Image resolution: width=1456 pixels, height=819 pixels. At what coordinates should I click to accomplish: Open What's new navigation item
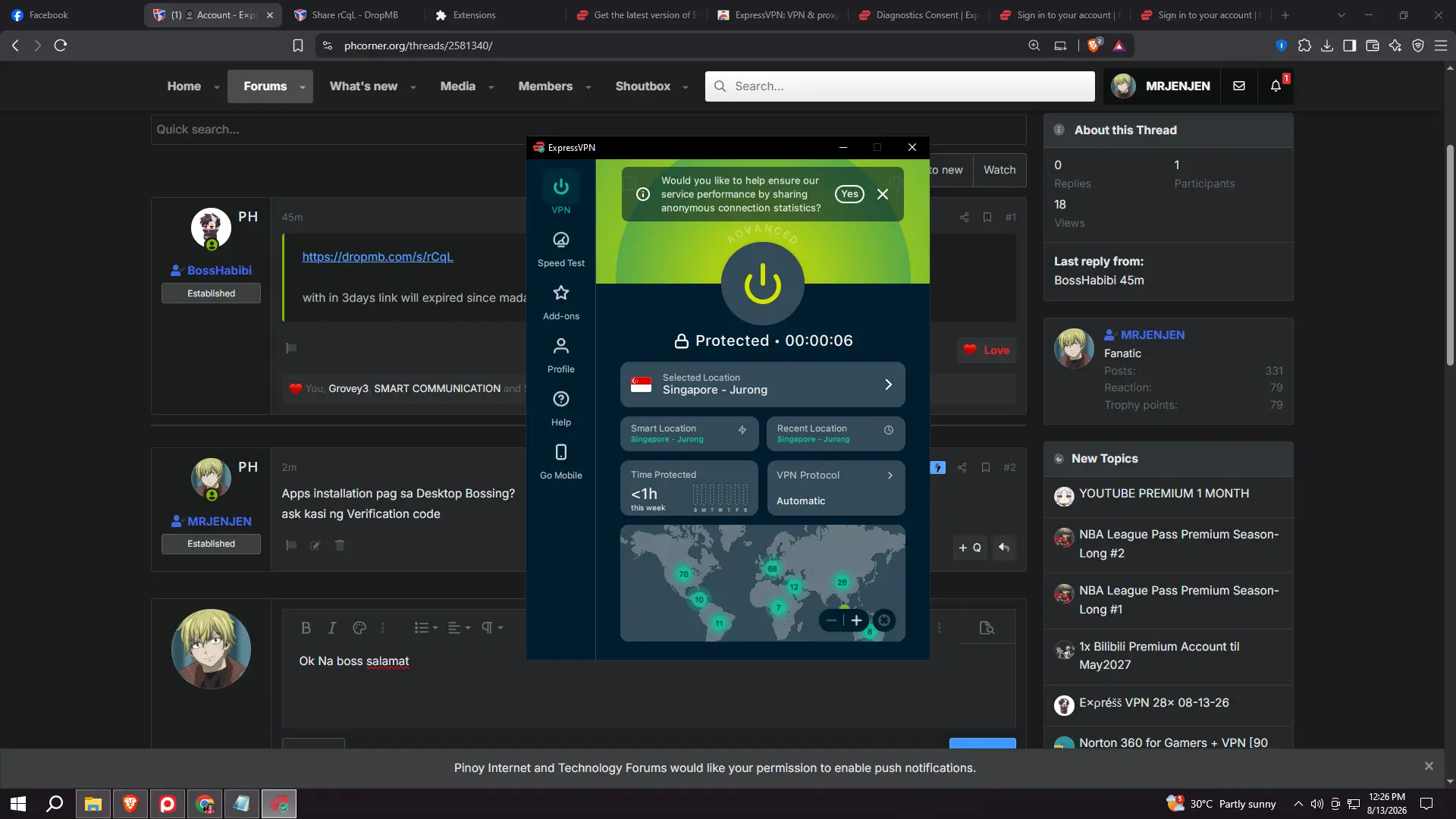click(363, 86)
